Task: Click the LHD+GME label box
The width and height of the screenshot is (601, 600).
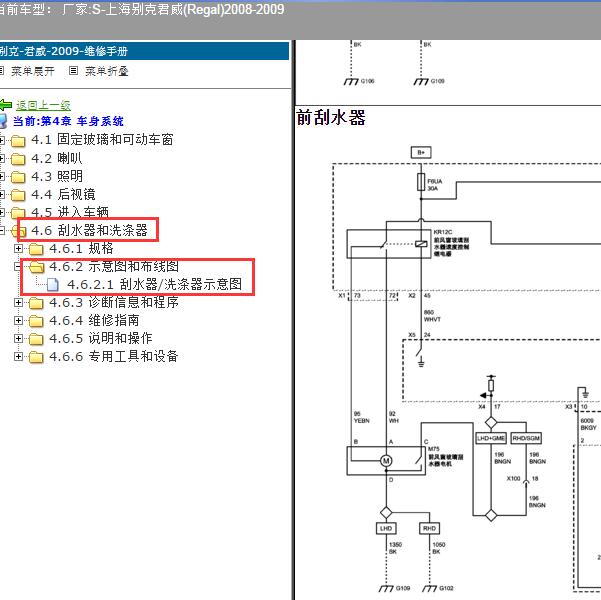Action: tap(491, 438)
